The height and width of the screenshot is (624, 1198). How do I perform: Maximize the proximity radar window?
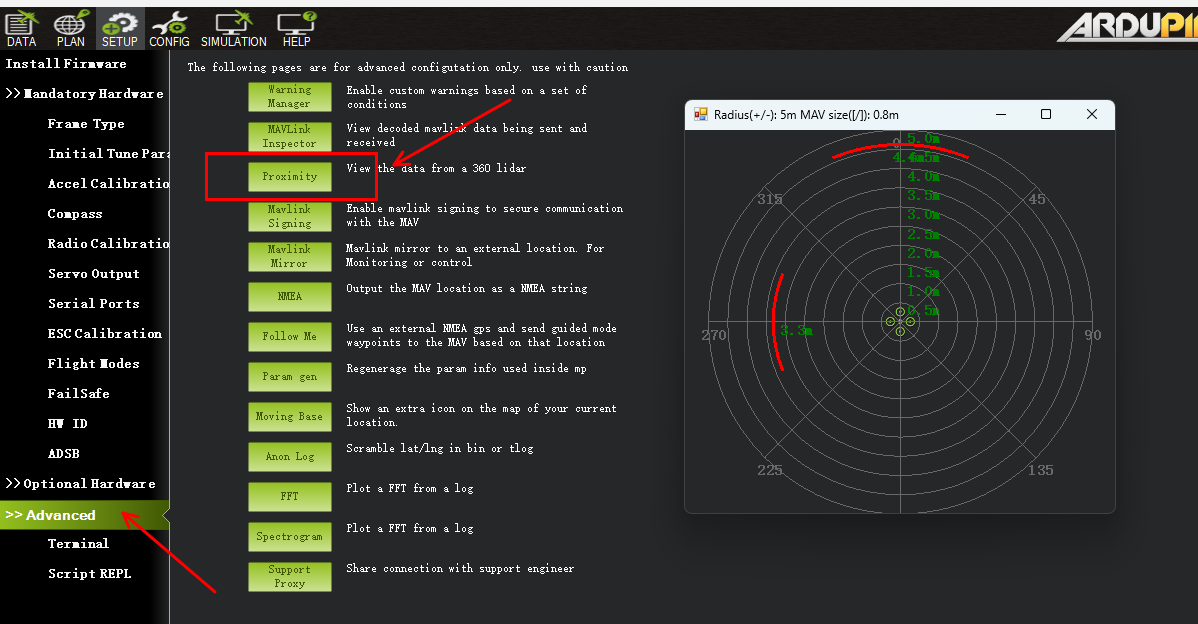pyautogui.click(x=1046, y=114)
